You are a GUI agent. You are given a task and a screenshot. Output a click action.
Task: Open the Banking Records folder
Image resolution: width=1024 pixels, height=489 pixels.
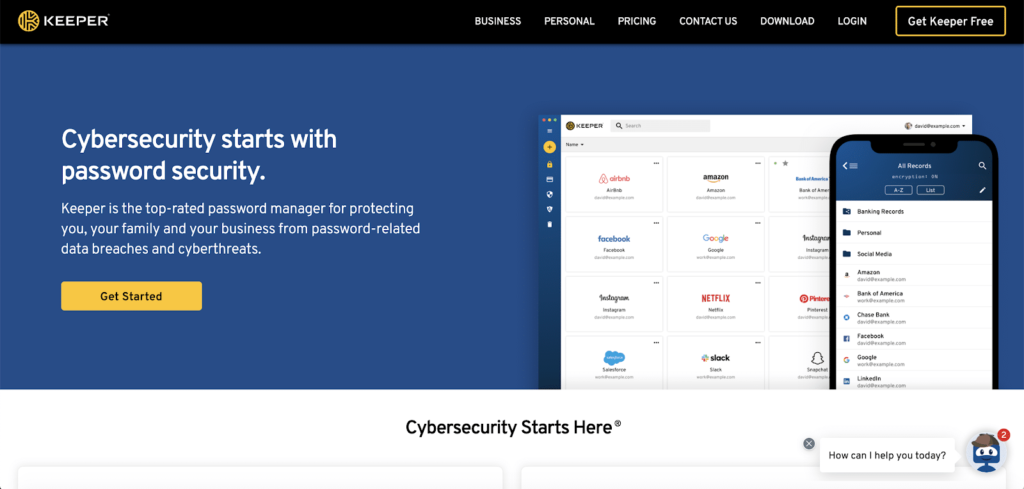click(880, 212)
